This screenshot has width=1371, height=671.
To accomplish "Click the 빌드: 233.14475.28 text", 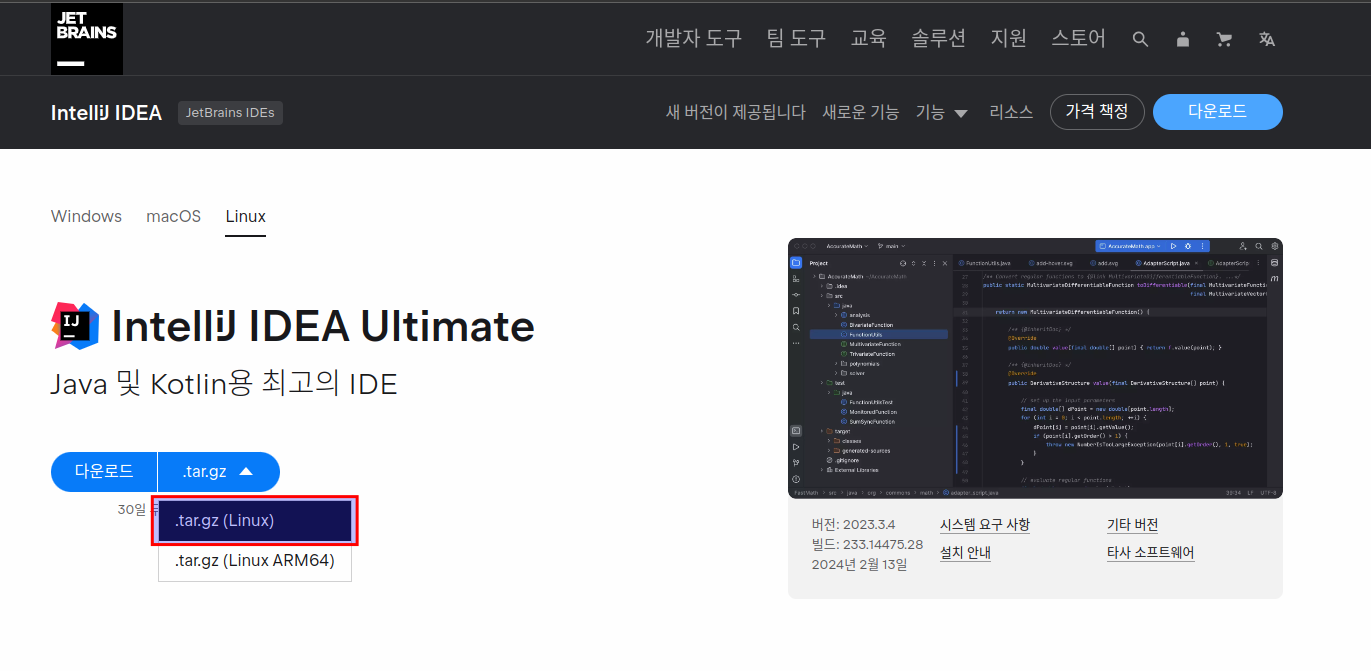I will 868,545.
